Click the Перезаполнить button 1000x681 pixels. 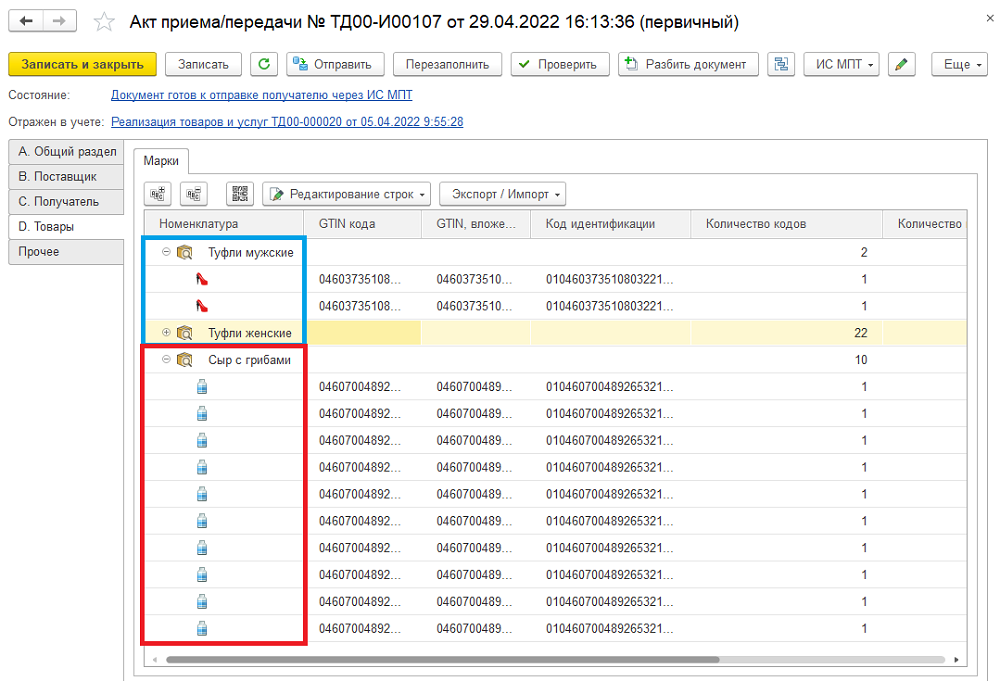coord(448,64)
